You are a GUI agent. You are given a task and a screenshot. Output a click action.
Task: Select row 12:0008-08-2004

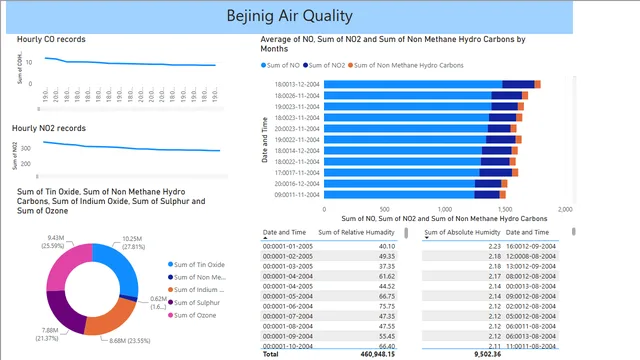tap(490, 256)
